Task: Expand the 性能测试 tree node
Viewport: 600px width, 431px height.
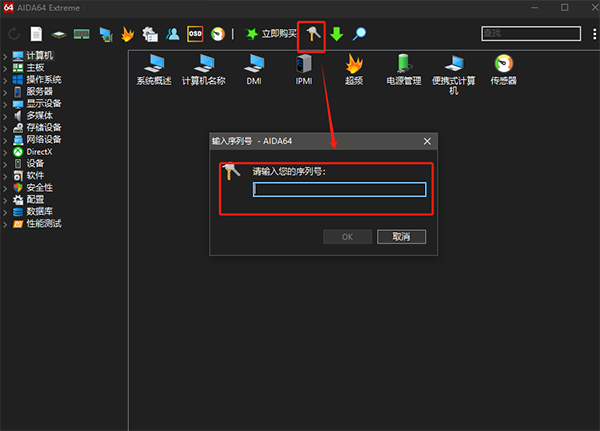Action: coord(5,225)
